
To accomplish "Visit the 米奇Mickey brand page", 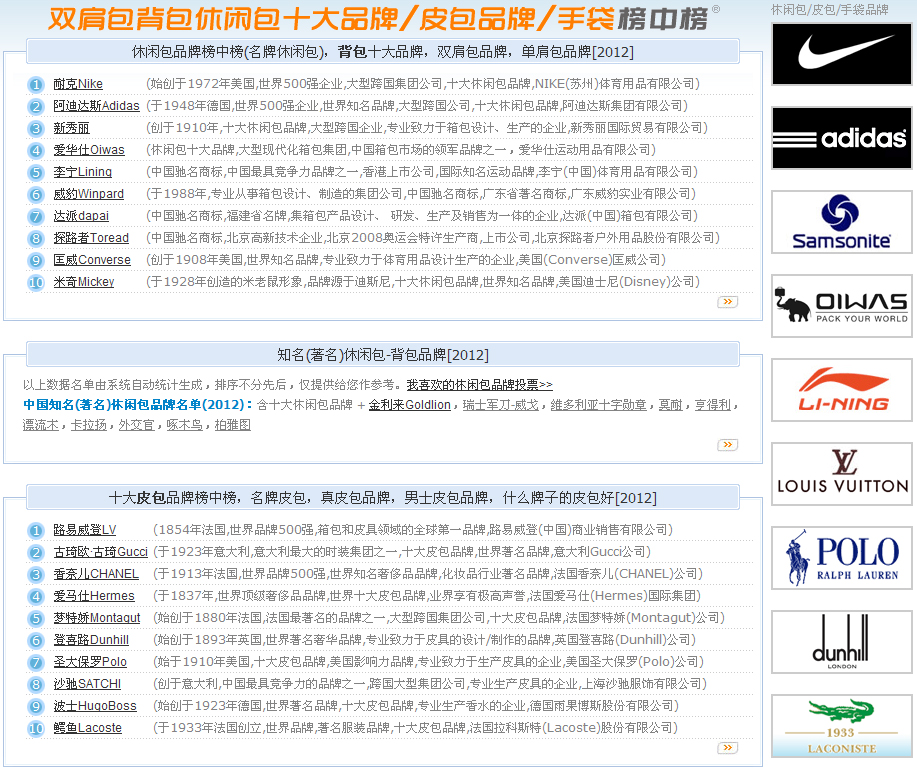I will click(x=84, y=282).
